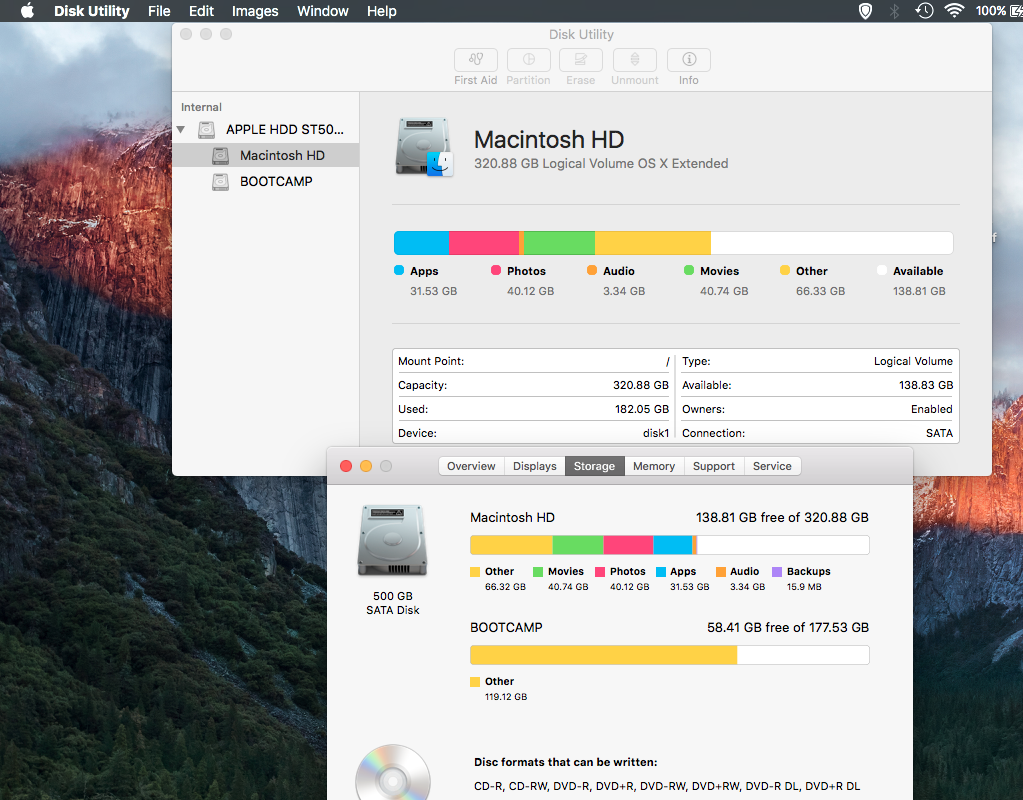Click the Macintosh HD volume icon in sidebar
1023x800 pixels.
[x=221, y=155]
